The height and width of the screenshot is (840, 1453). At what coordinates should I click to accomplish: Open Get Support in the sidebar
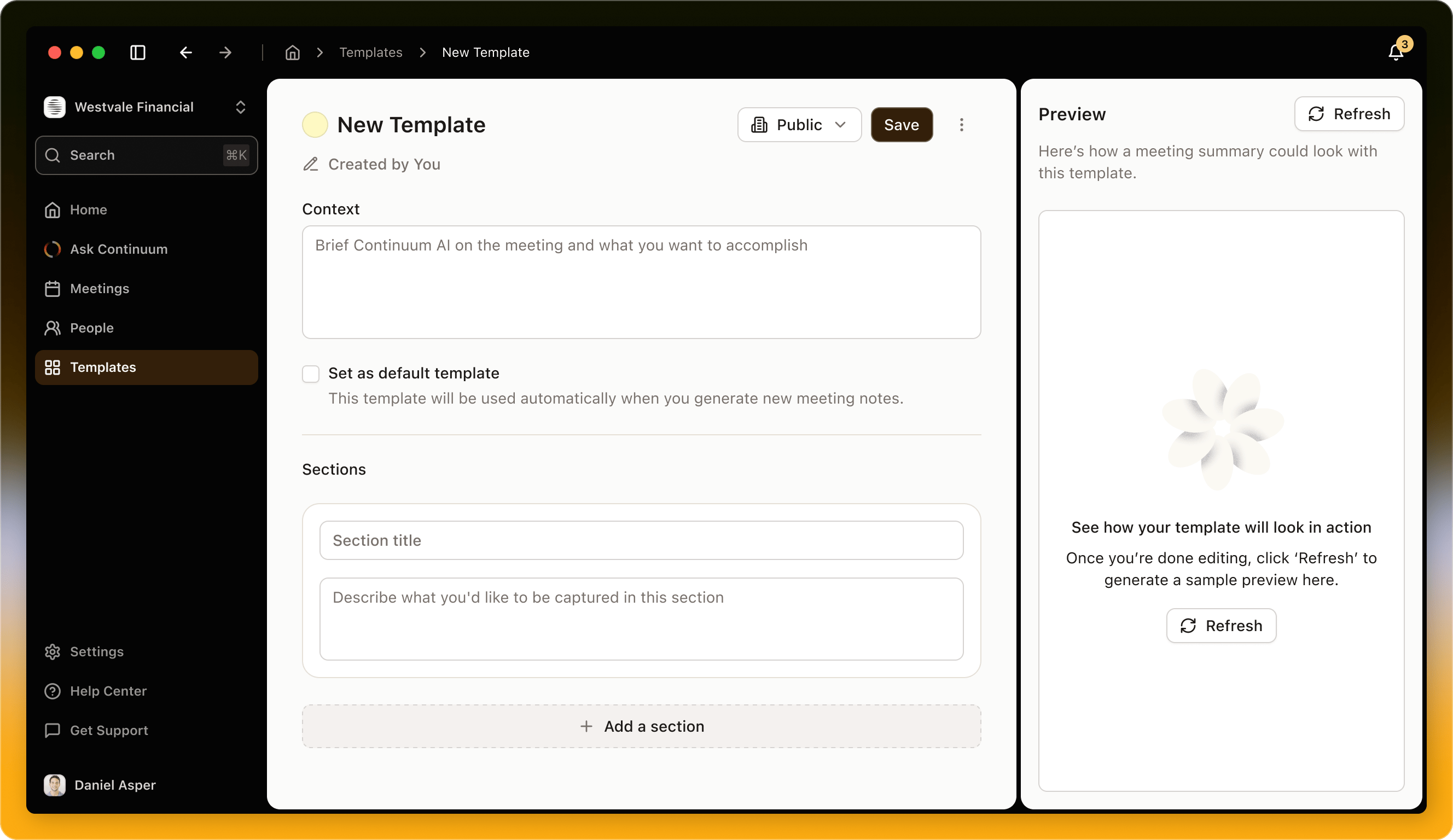tap(147, 731)
